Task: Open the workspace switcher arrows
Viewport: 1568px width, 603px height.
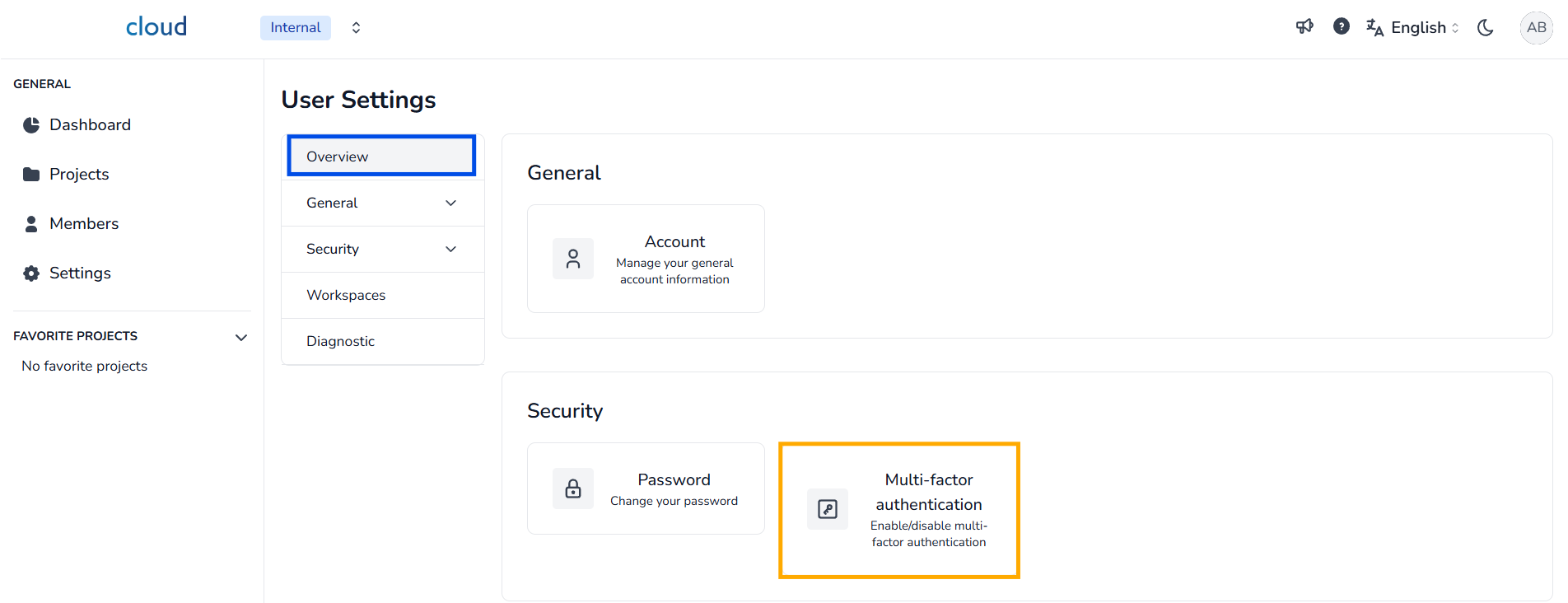Action: 356,28
